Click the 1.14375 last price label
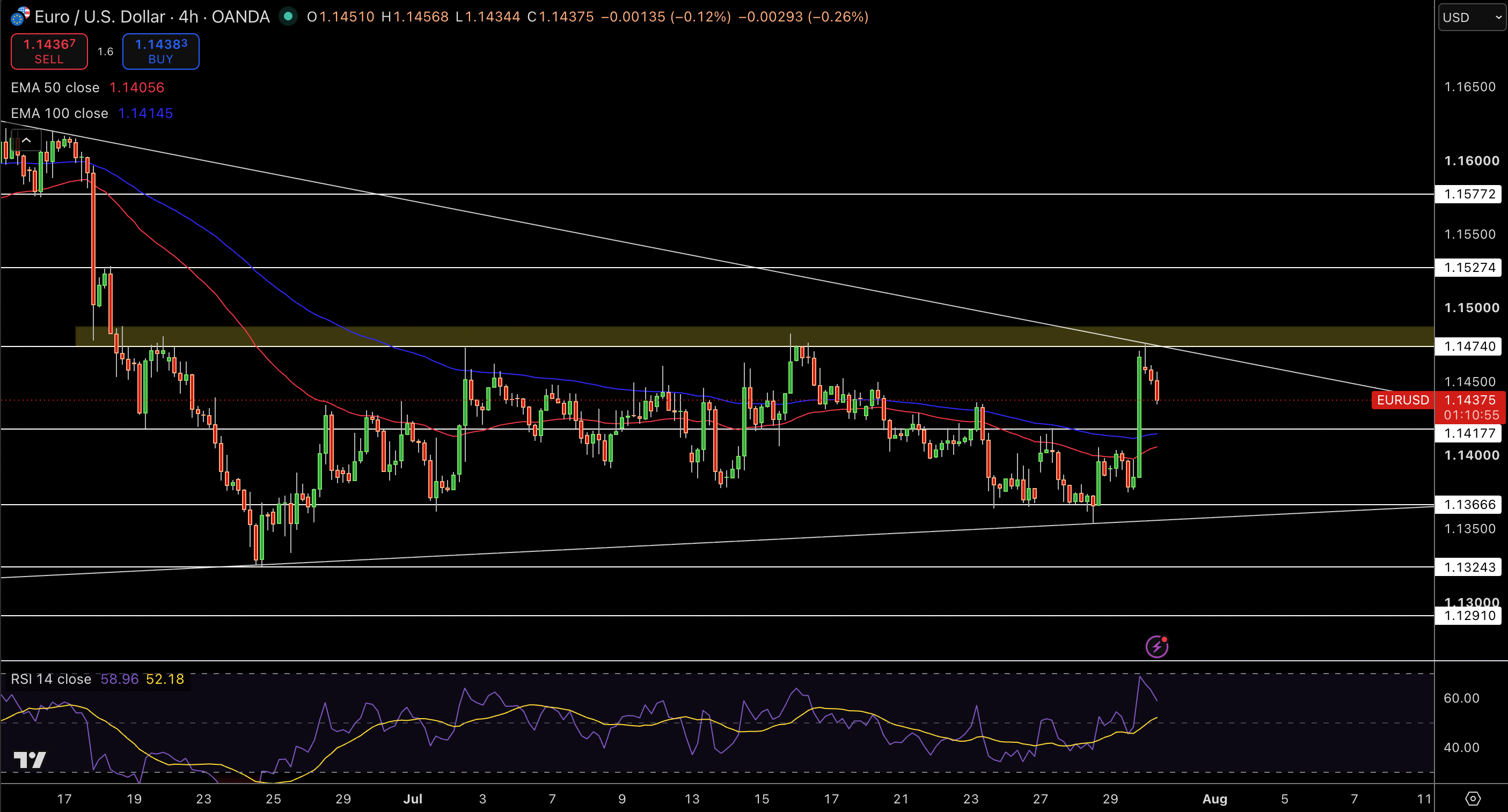Viewport: 1508px width, 812px height. pos(1470,400)
